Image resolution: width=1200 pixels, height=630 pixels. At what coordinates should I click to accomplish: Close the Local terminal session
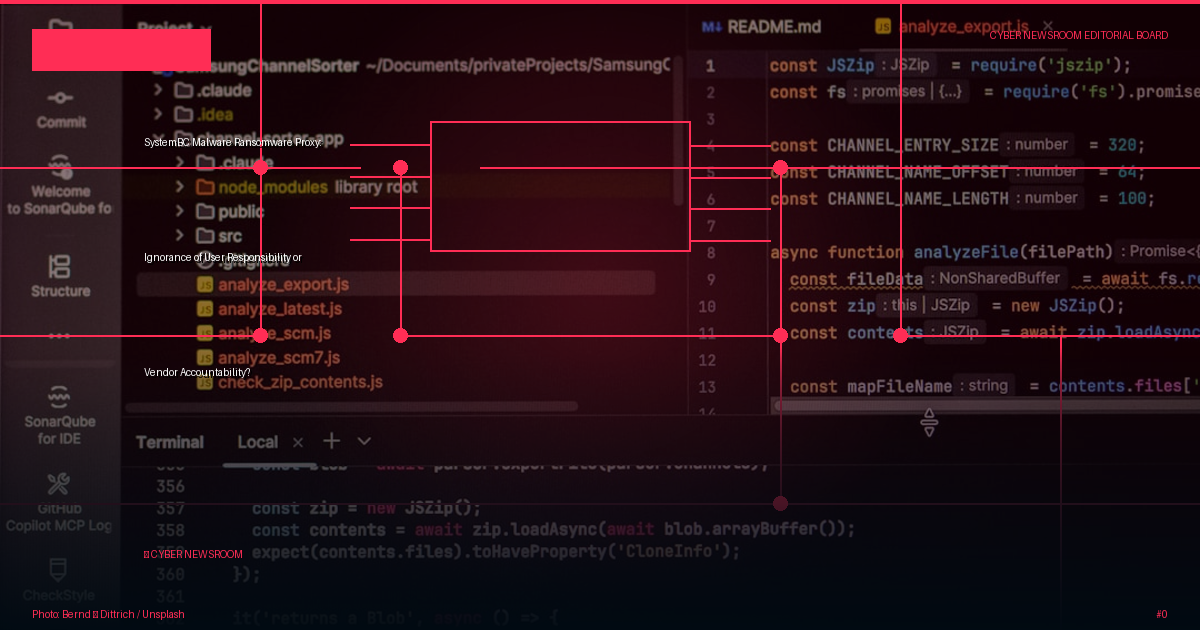point(298,442)
